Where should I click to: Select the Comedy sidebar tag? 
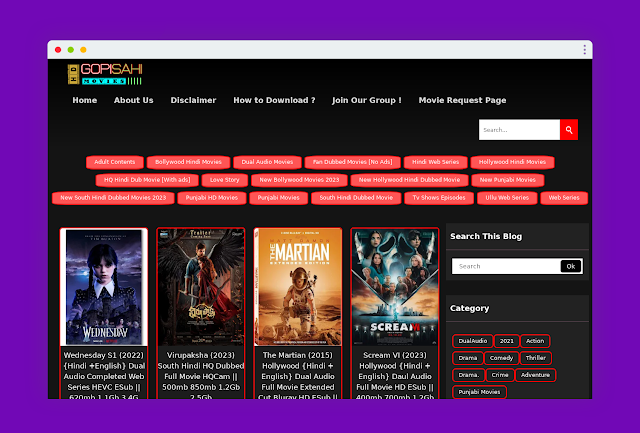coord(501,358)
